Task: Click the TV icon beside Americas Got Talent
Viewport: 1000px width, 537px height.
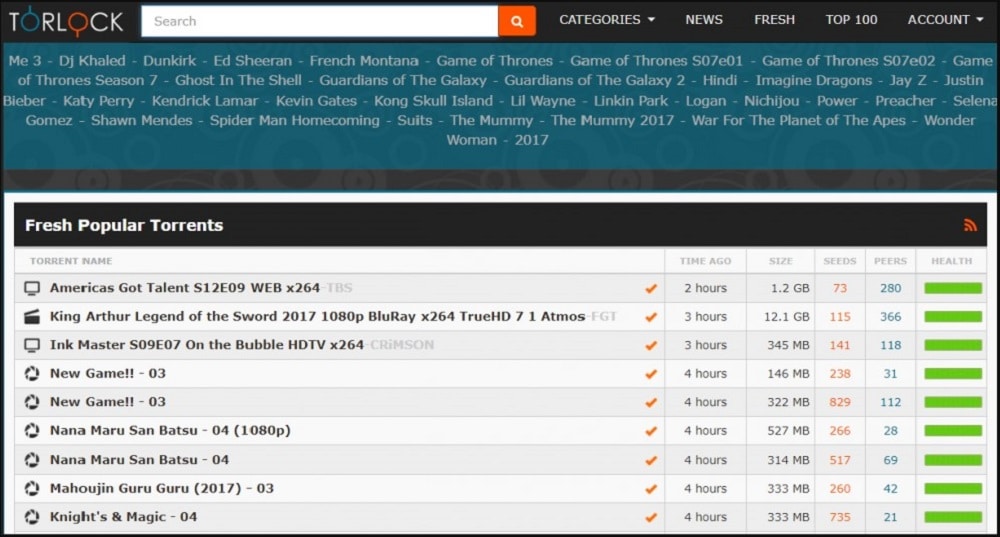Action: point(32,288)
